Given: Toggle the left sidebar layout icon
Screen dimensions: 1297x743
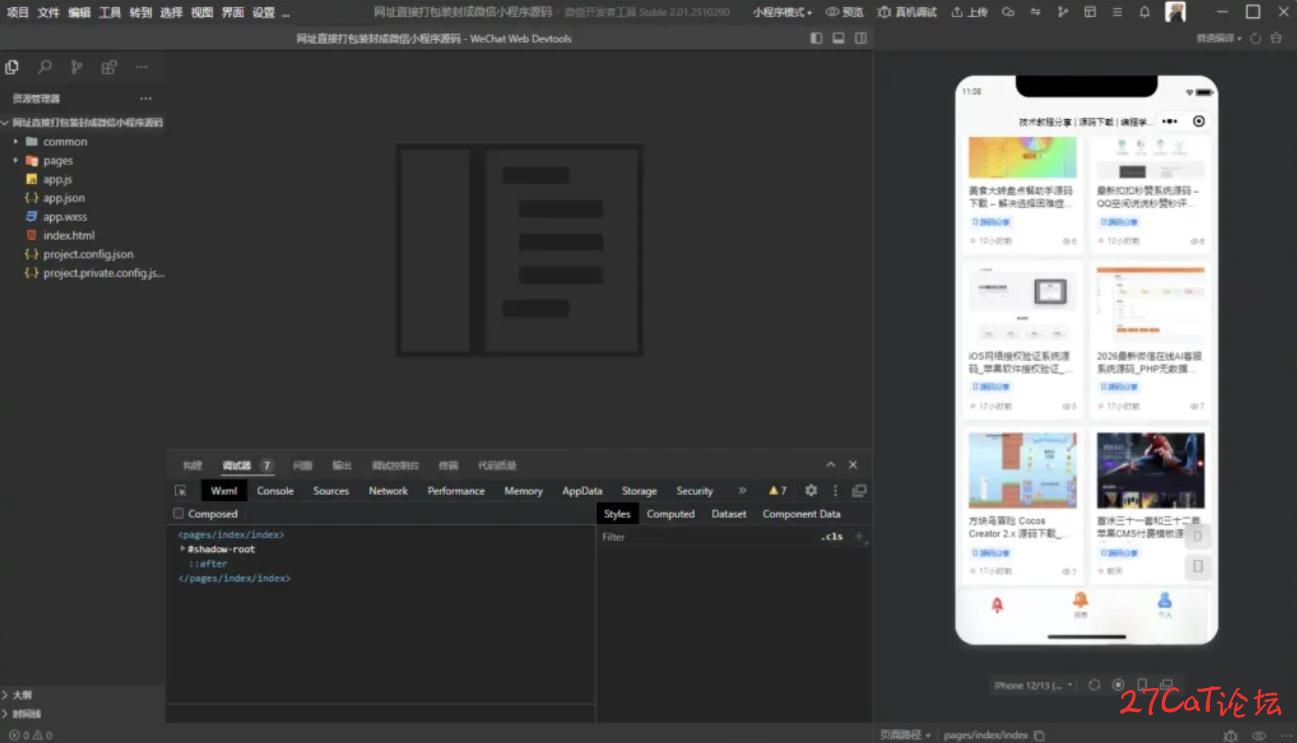Looking at the screenshot, I should [x=816, y=38].
